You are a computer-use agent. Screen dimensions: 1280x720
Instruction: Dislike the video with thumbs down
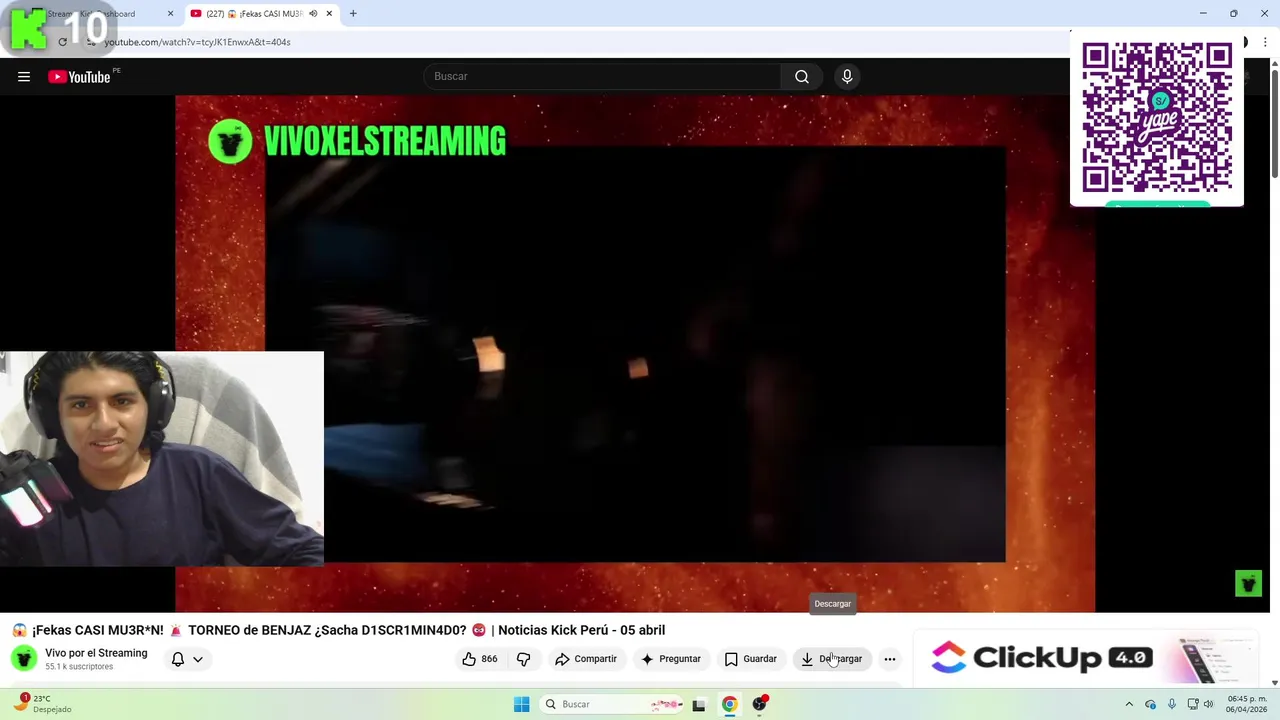pyautogui.click(x=523, y=659)
